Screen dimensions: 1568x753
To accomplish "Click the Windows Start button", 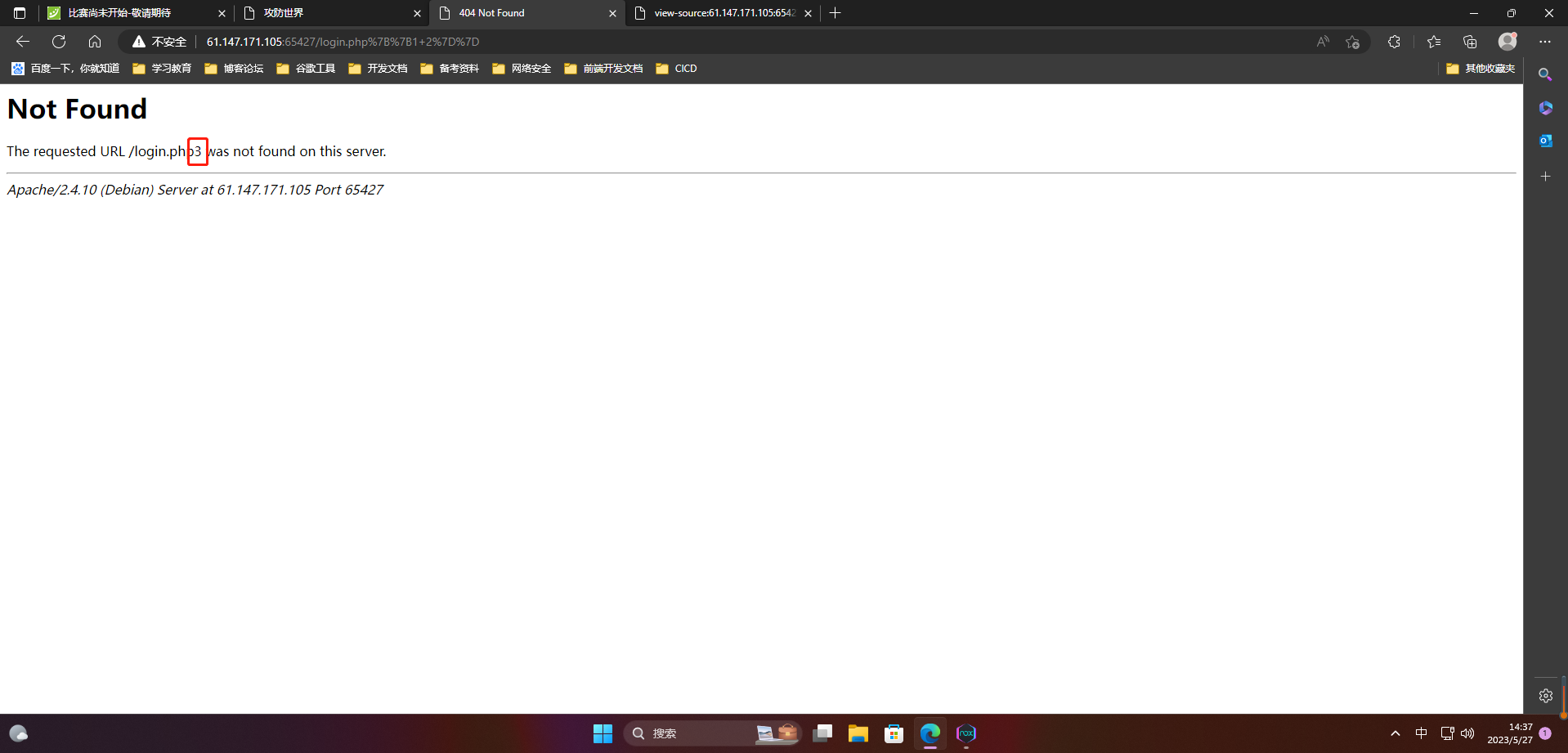I will [603, 733].
